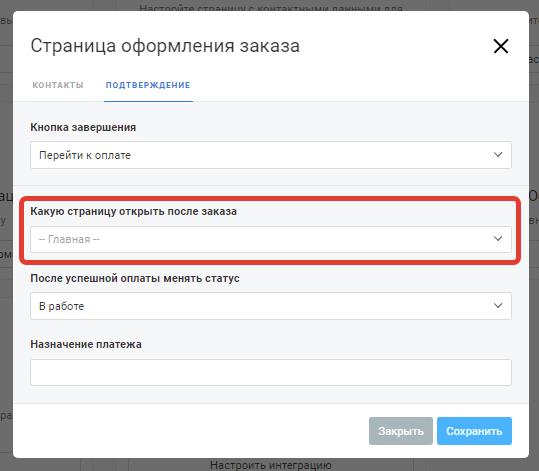Click the dimmed backdrop text above the dialog
The image size is (539, 471).
coord(271,8)
